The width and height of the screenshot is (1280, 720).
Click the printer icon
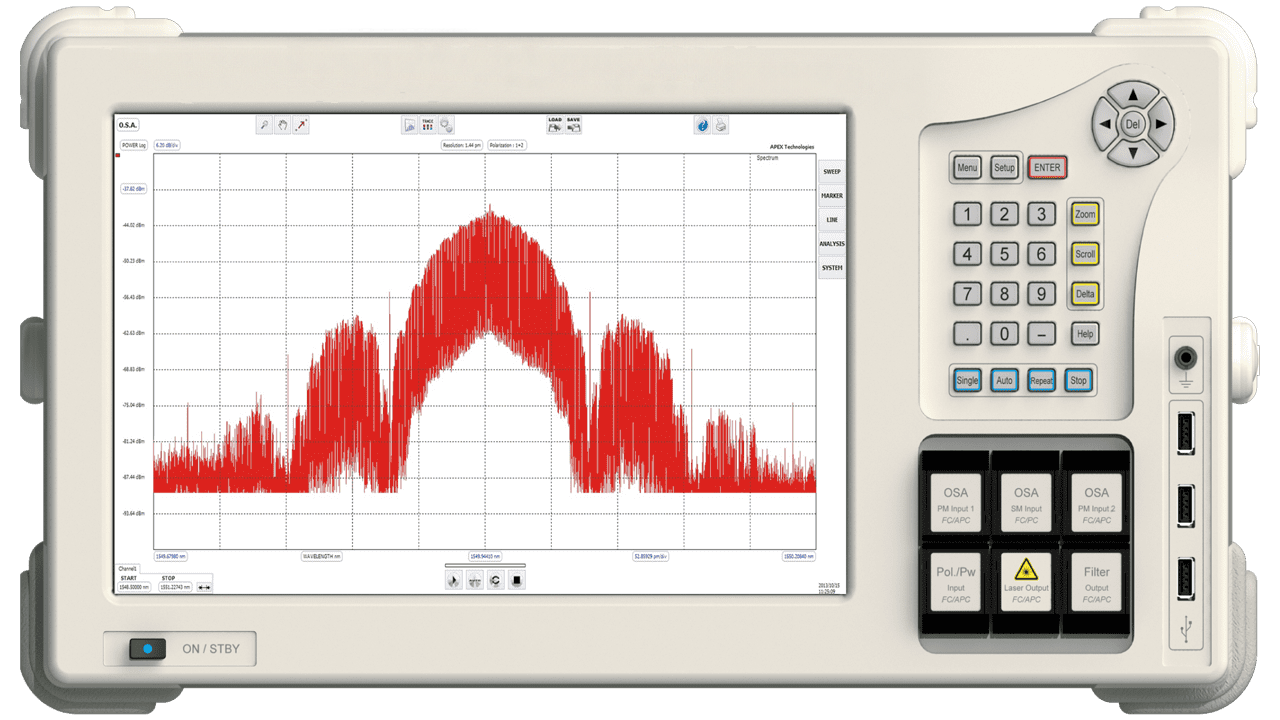721,125
